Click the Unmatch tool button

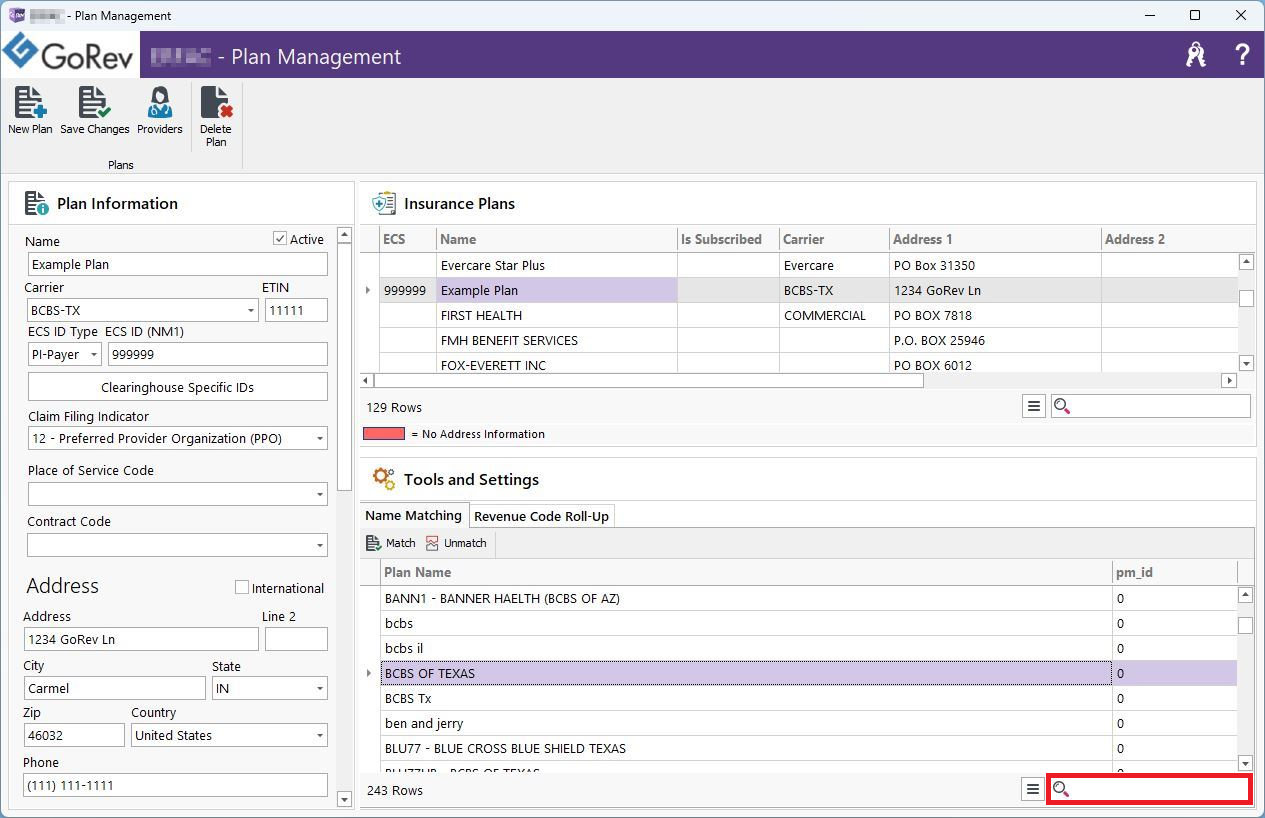tap(456, 543)
